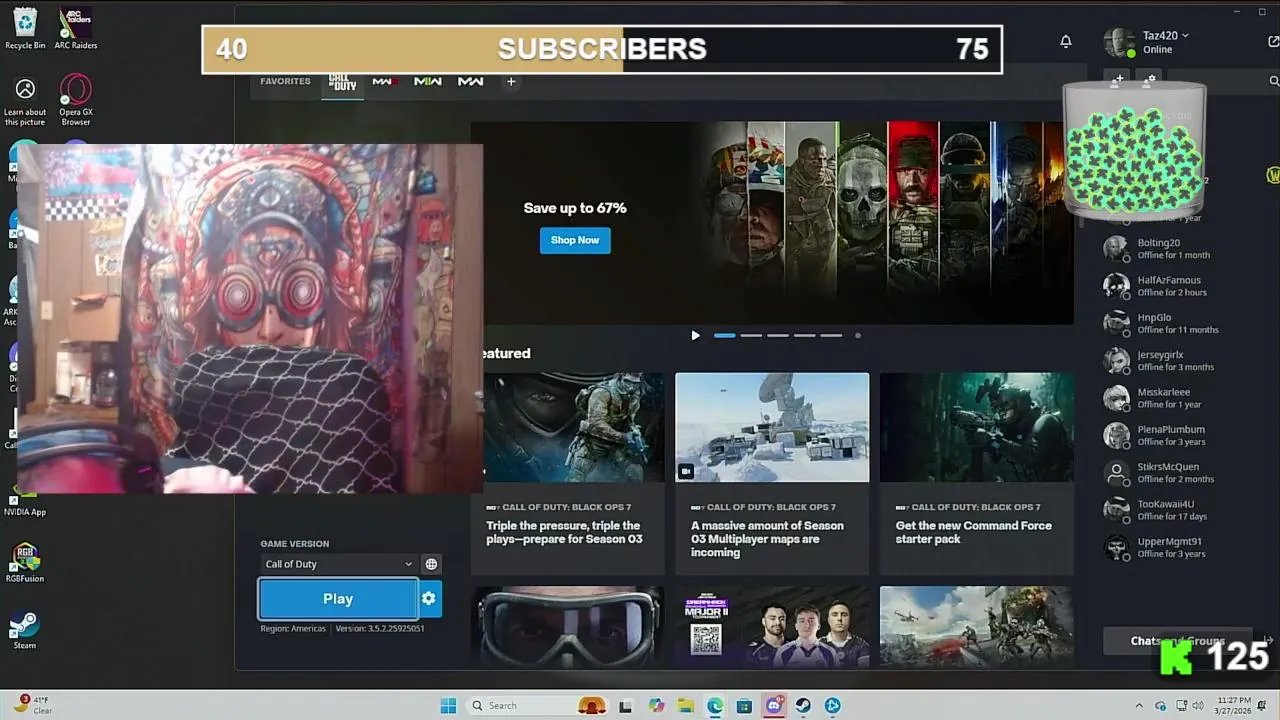This screenshot has width=1280, height=720.
Task: Open the battlefield artwork card
Action: (977, 626)
